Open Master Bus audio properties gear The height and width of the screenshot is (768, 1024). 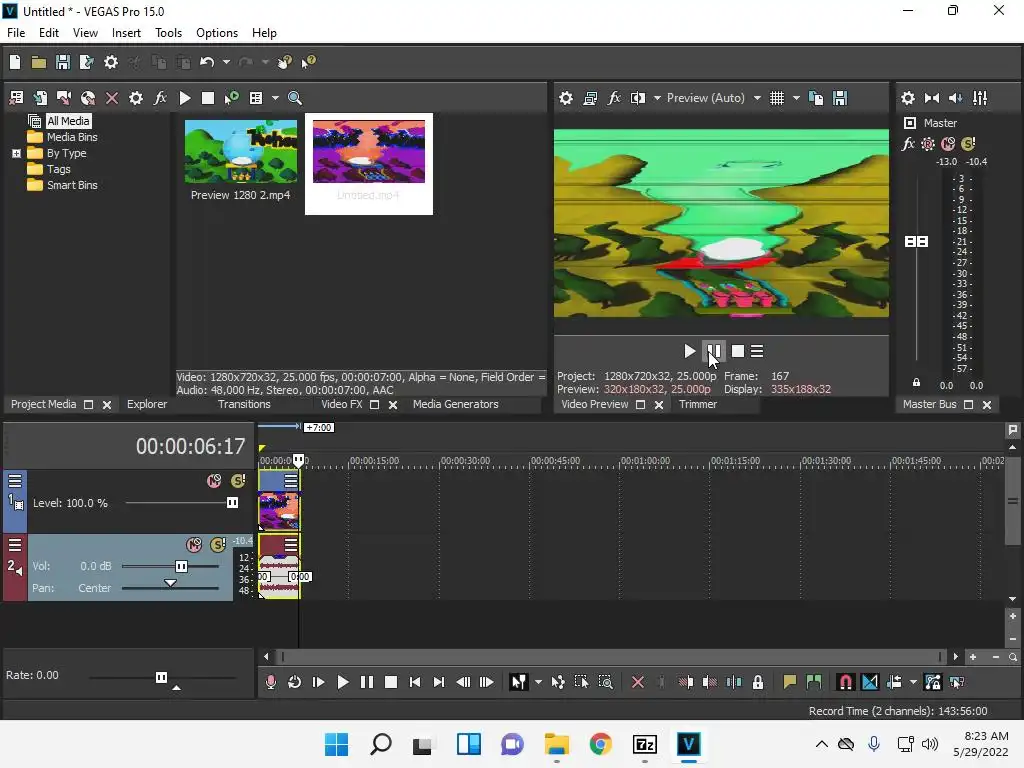pyautogui.click(x=908, y=98)
